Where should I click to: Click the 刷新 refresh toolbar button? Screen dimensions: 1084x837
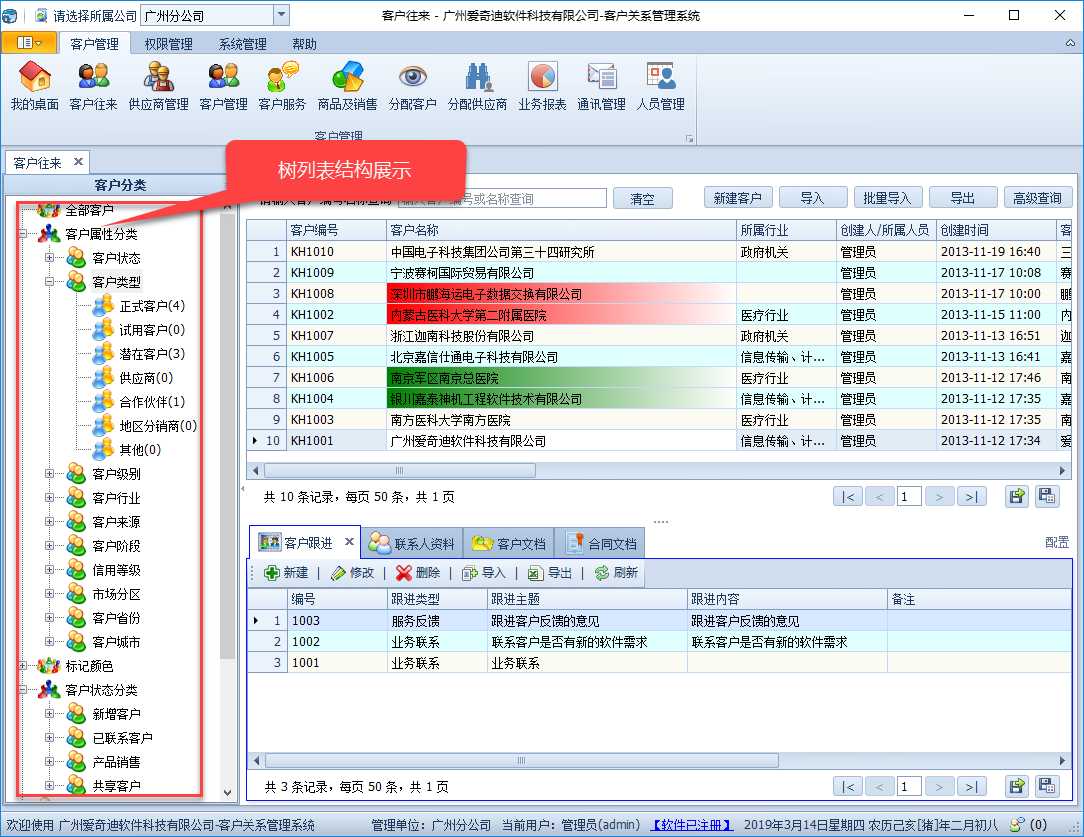pyautogui.click(x=616, y=573)
